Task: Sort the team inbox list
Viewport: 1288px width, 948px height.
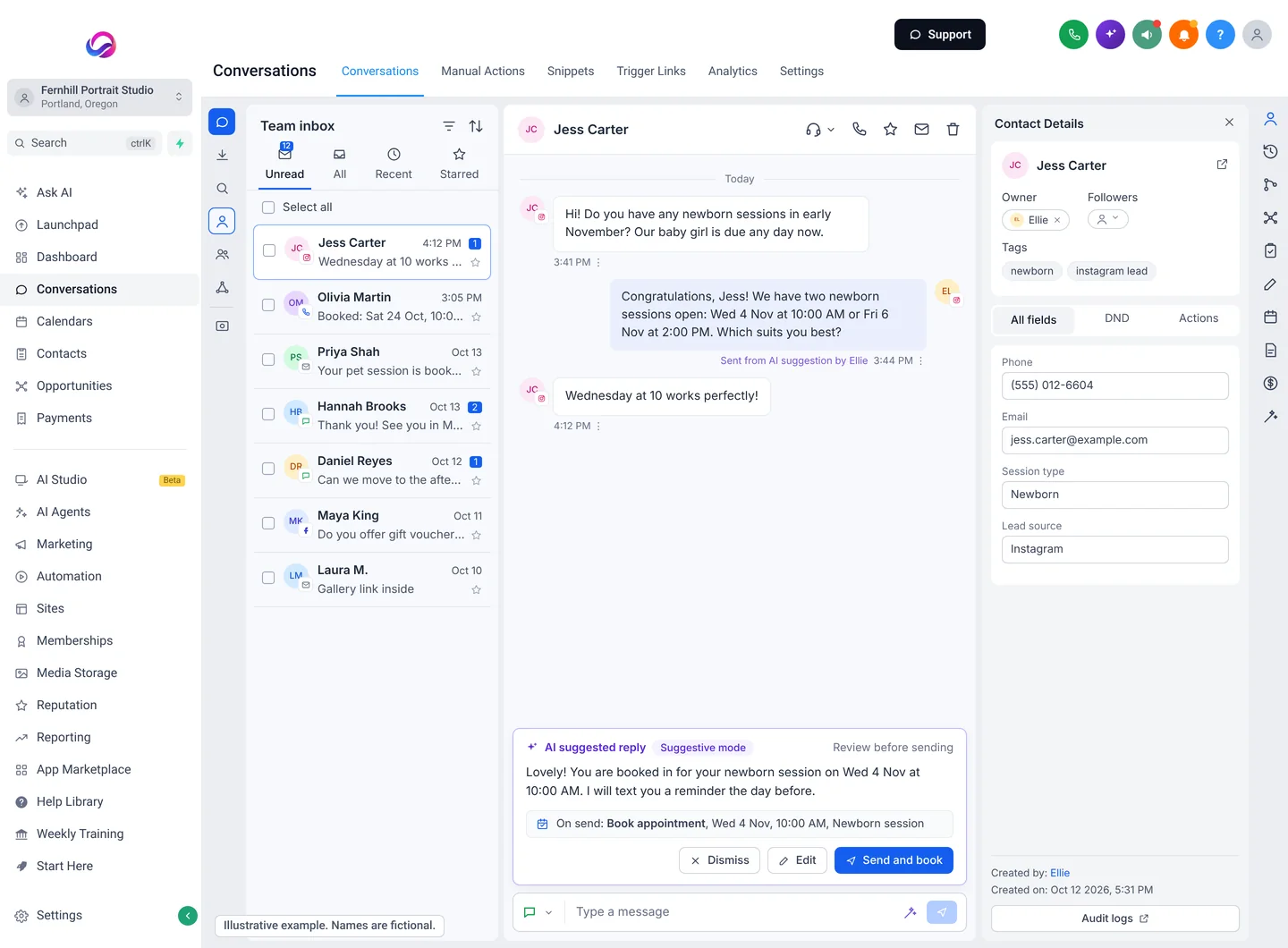Action: (x=476, y=126)
